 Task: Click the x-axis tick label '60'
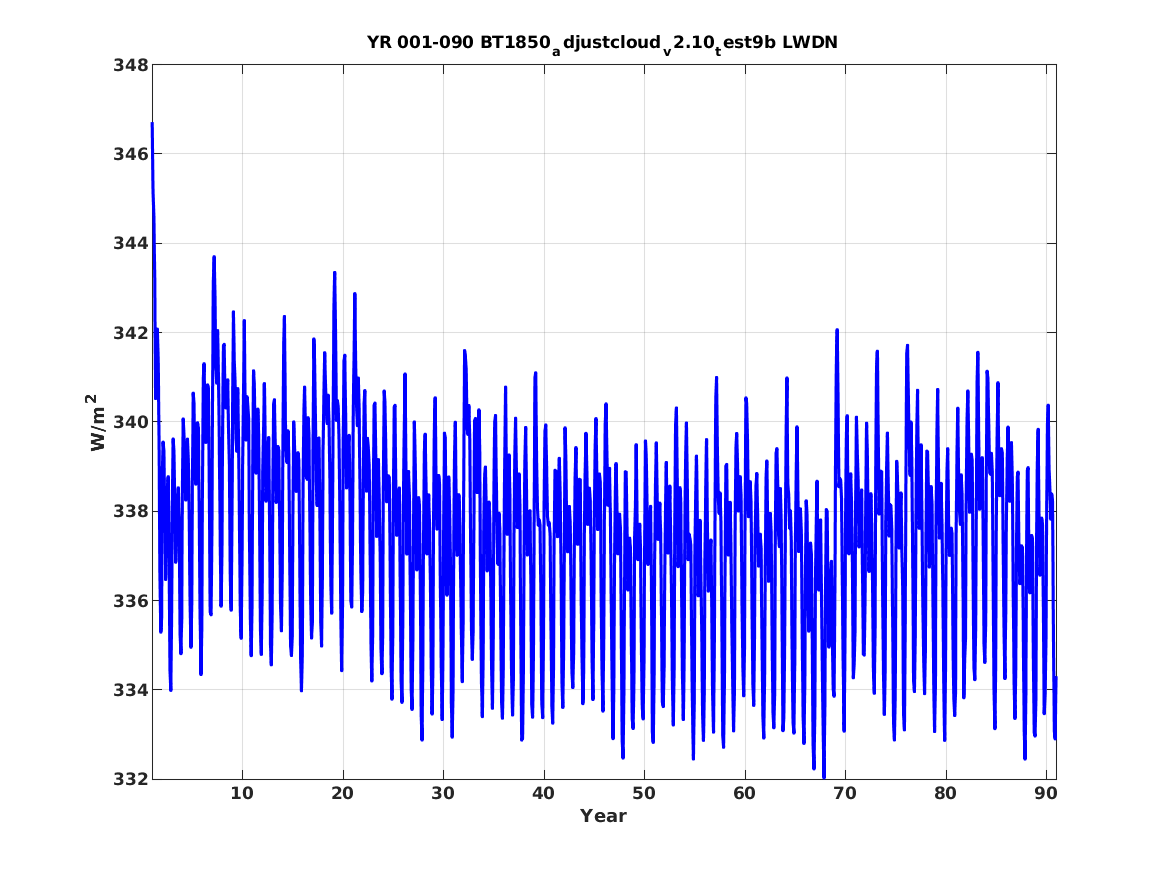(744, 794)
